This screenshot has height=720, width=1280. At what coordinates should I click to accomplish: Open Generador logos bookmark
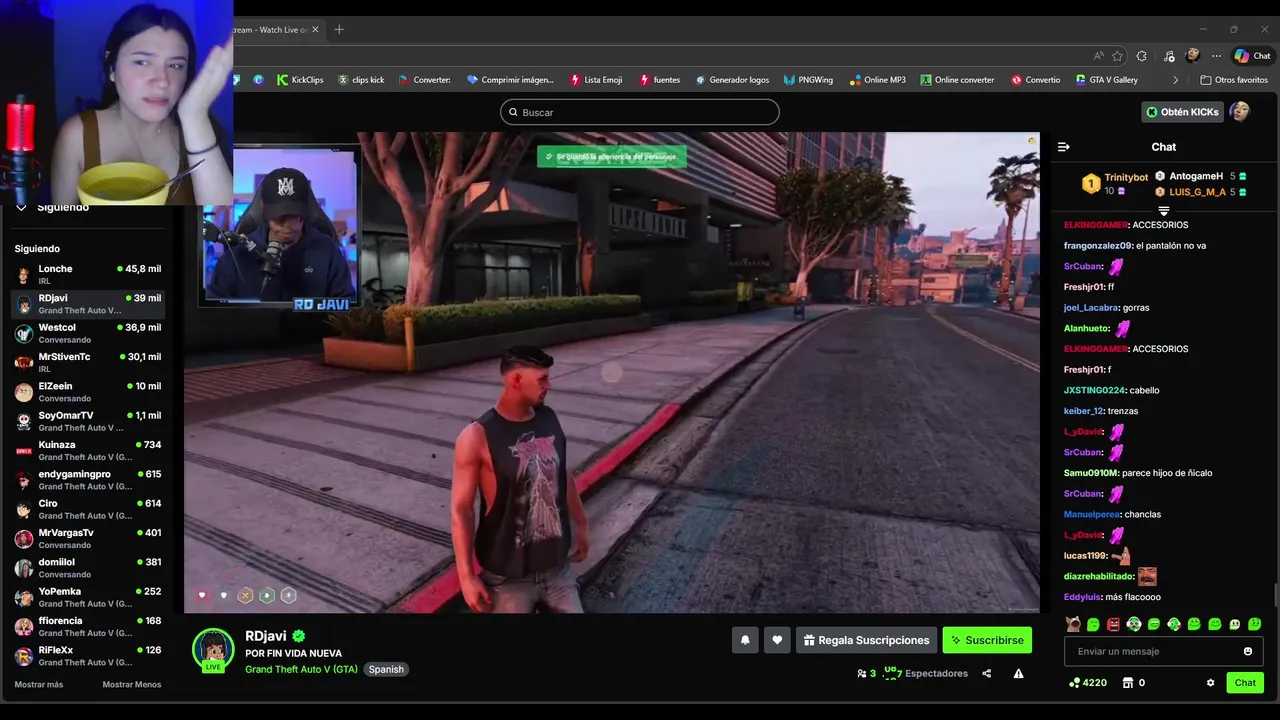click(732, 80)
